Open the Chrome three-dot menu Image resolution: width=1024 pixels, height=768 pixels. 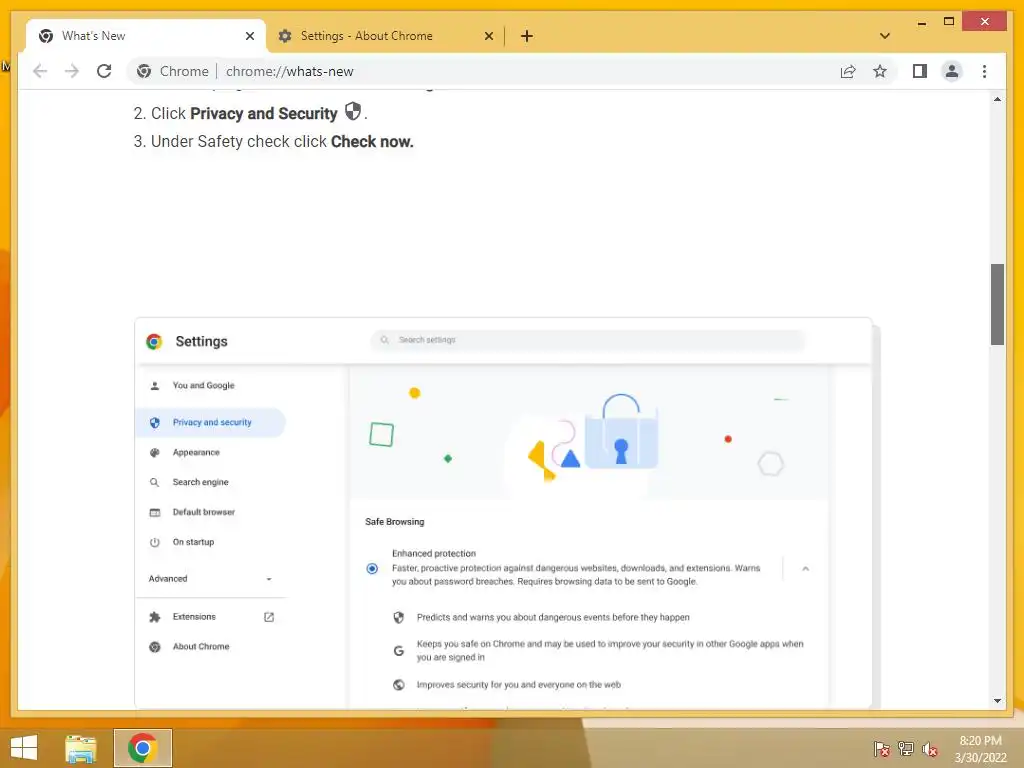point(984,71)
